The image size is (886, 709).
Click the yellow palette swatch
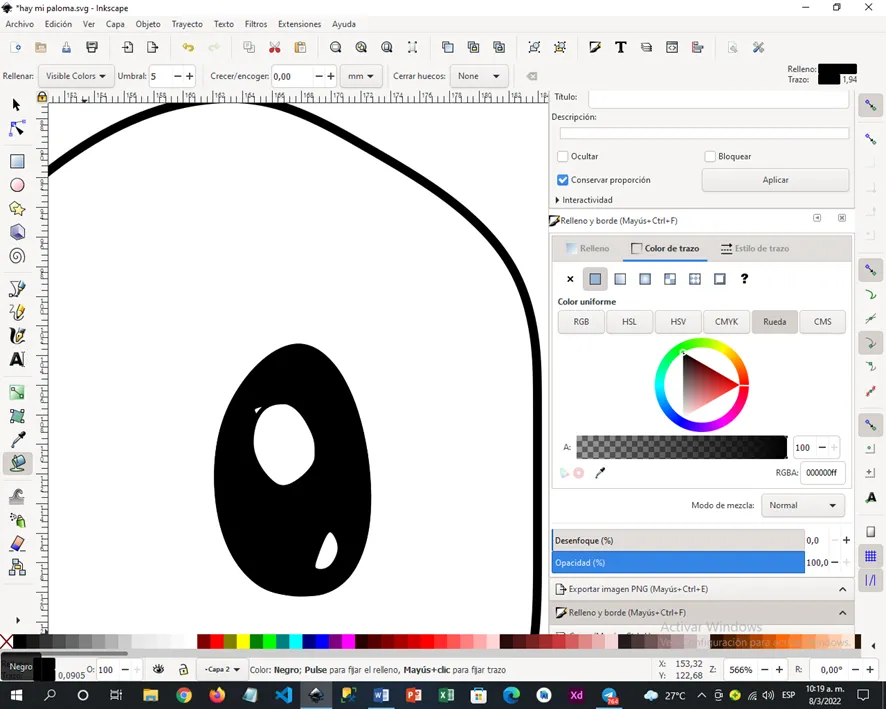[x=243, y=641]
